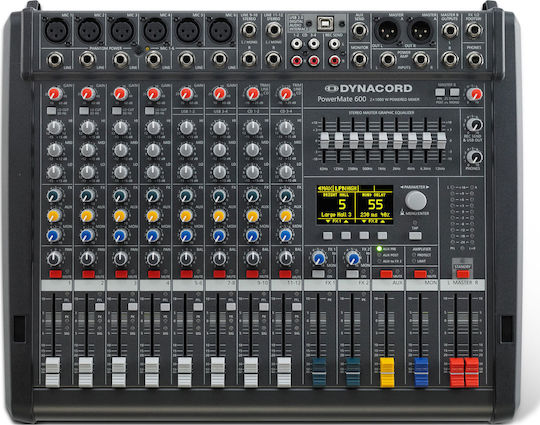This screenshot has width=540, height=425.
Task: Click the blue FX 1 to MON knob
Action: [x=319, y=258]
